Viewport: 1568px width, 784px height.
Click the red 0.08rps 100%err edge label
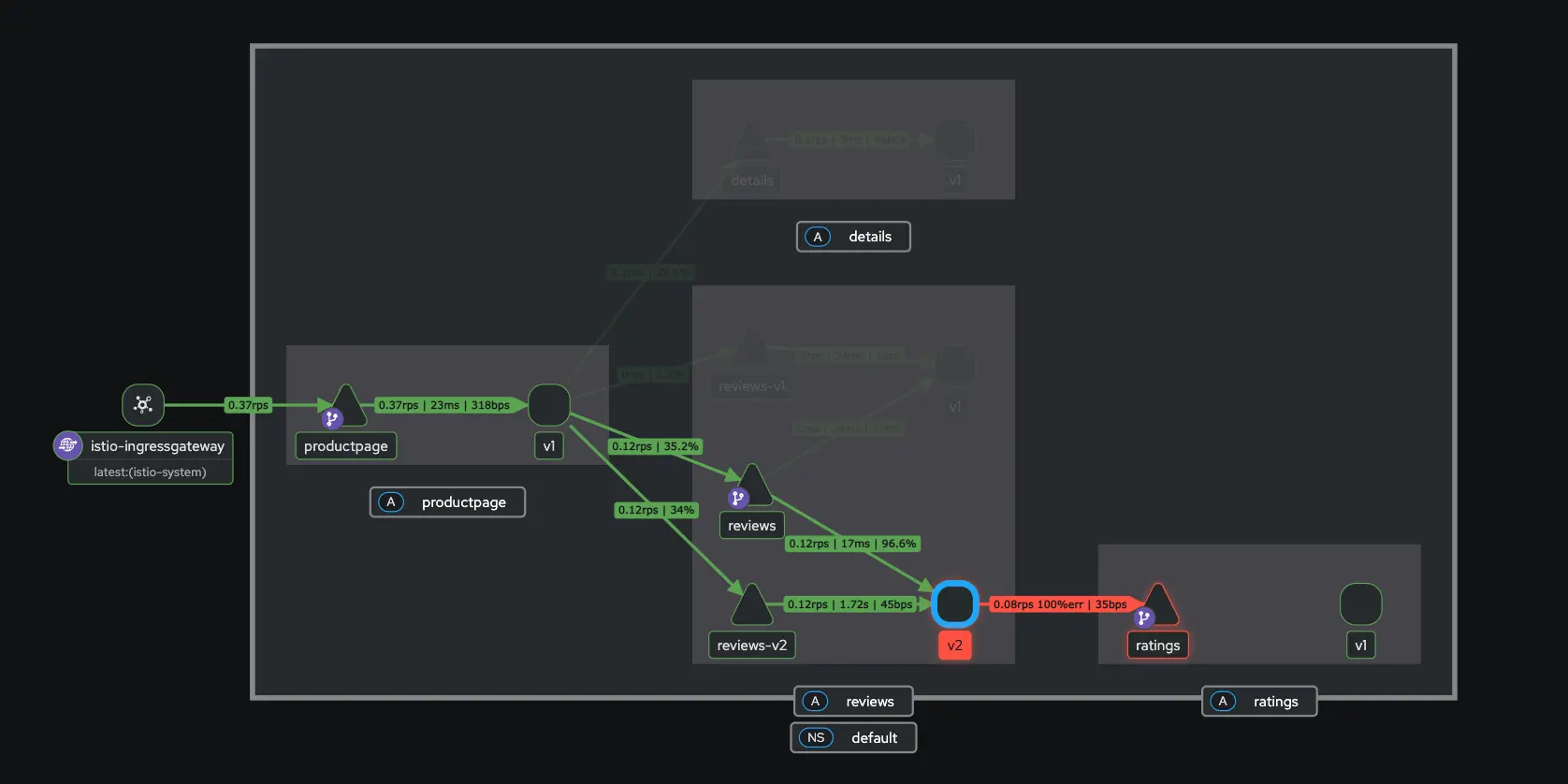tap(1059, 604)
